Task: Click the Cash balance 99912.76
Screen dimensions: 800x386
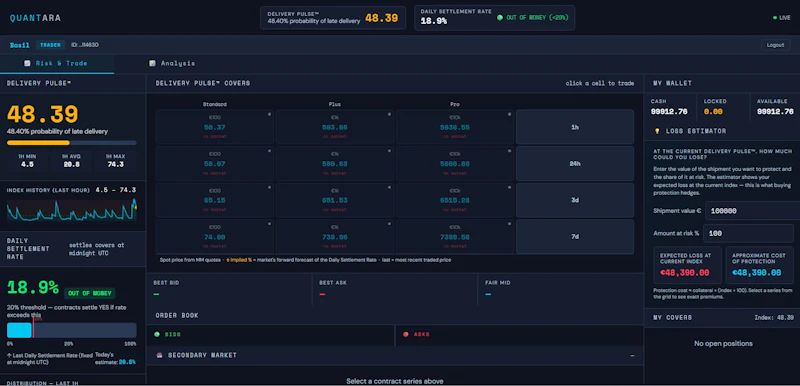Action: [669, 111]
